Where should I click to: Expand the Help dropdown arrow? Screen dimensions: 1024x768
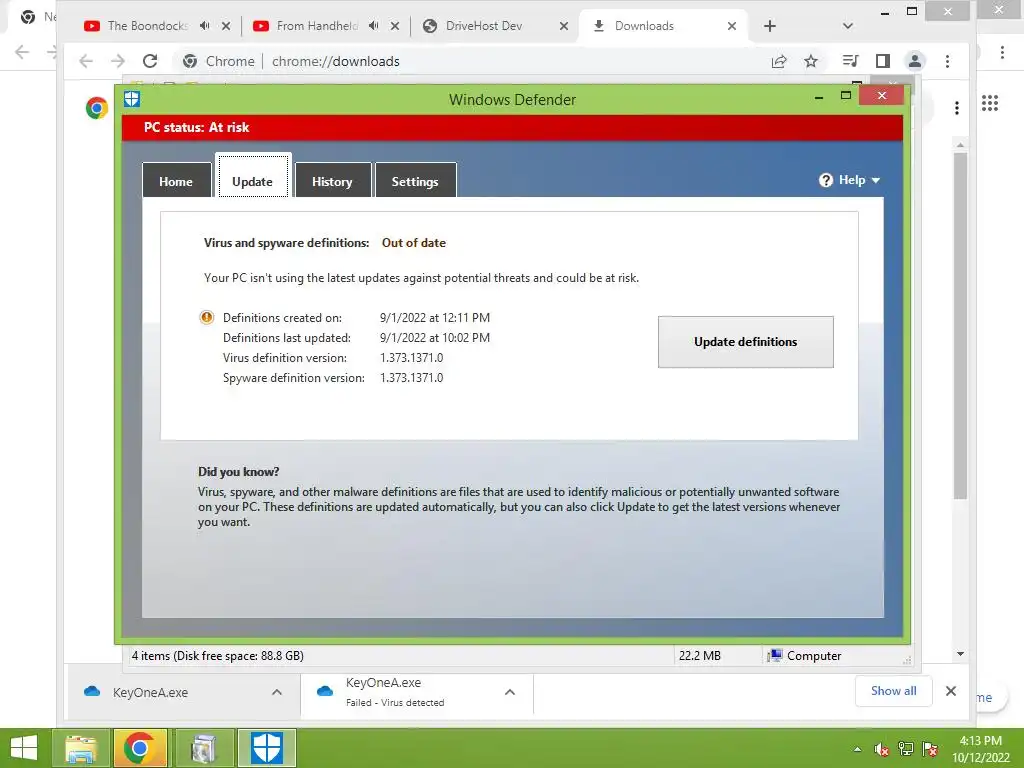tap(876, 180)
